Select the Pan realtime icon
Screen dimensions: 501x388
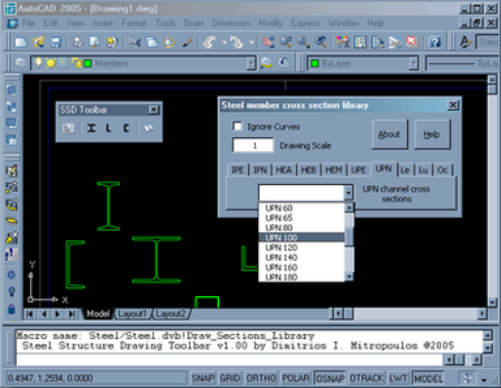pos(269,42)
